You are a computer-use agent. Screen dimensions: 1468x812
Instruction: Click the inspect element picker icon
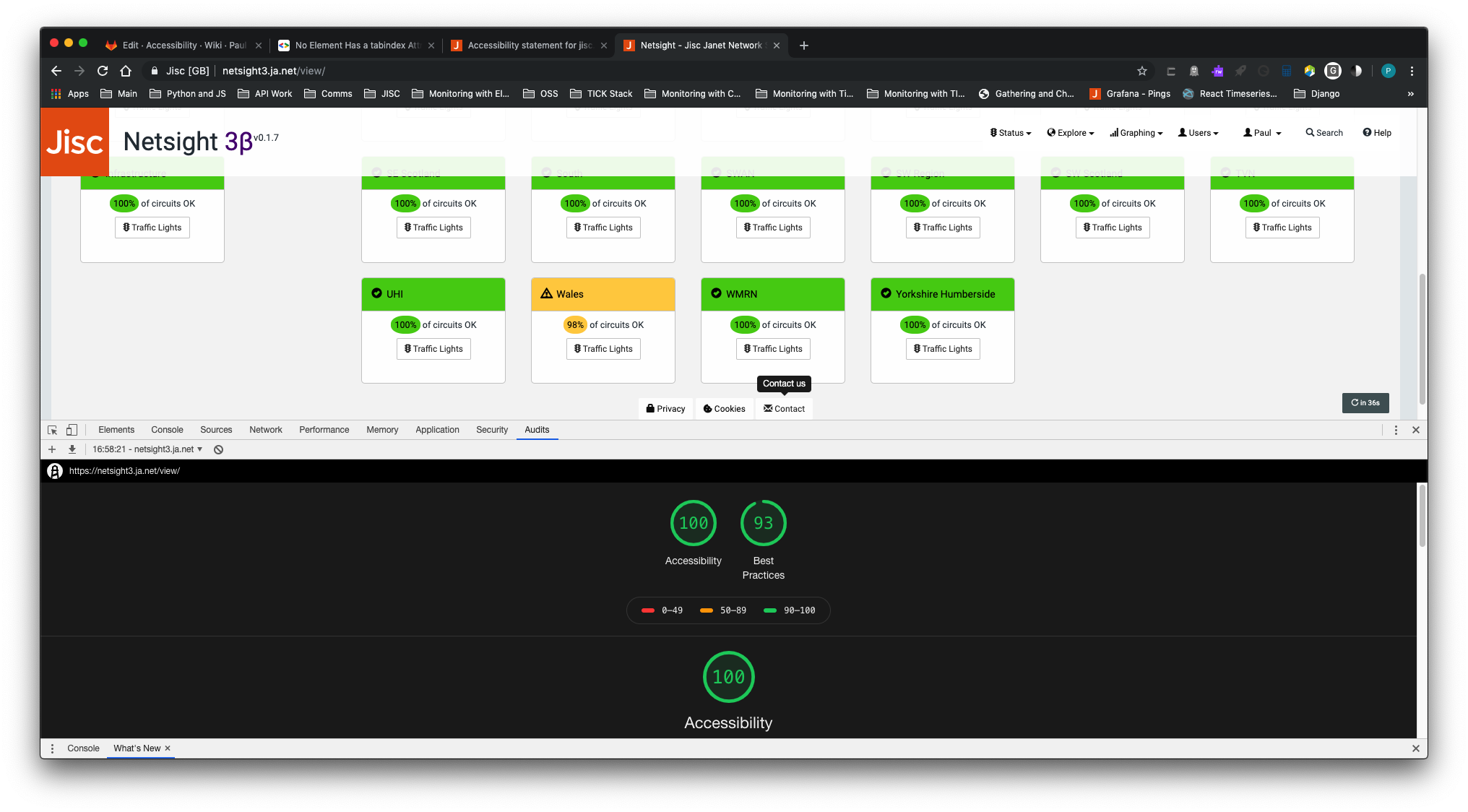[52, 430]
